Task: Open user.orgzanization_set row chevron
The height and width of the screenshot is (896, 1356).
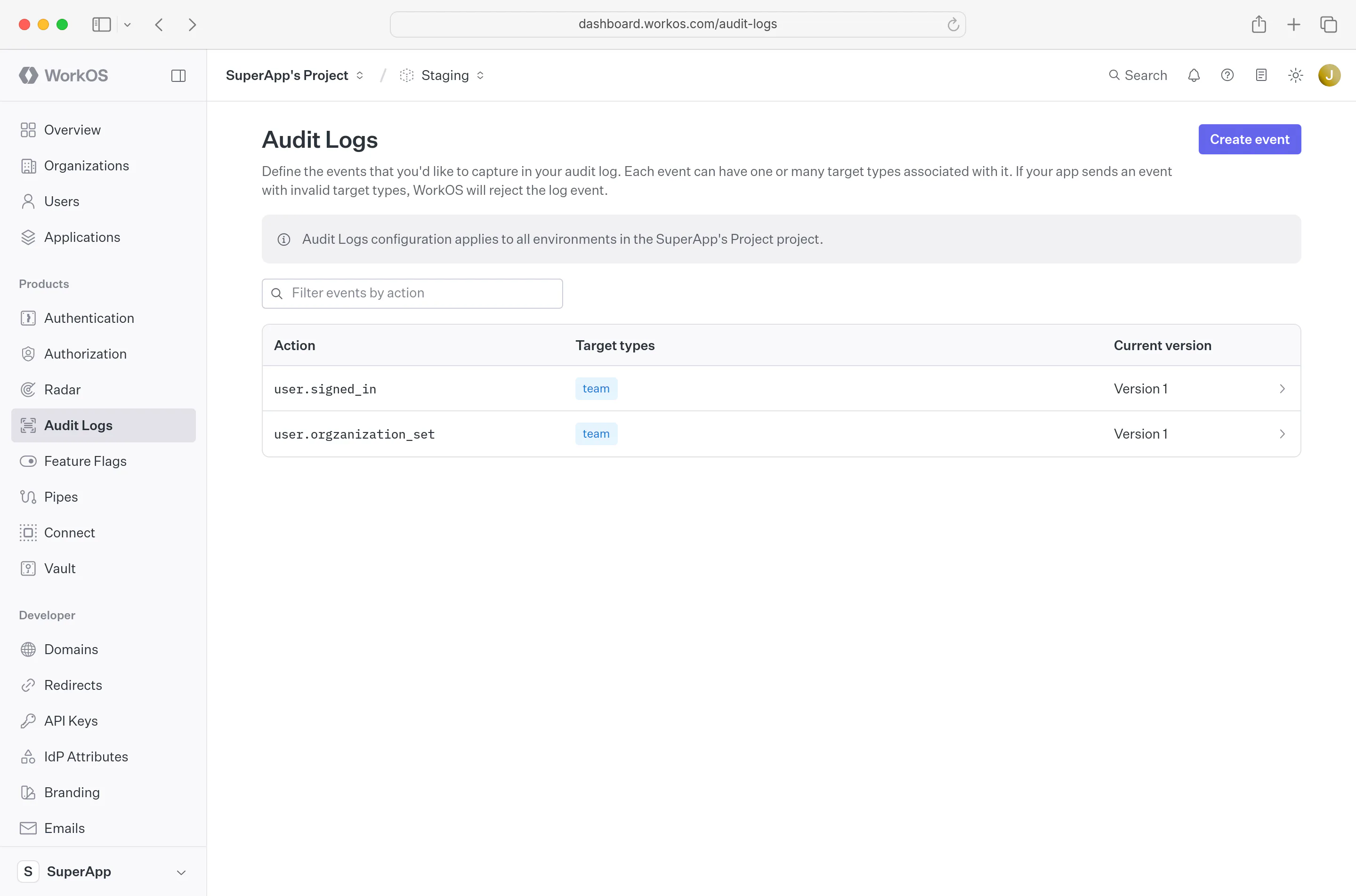Action: click(1282, 434)
